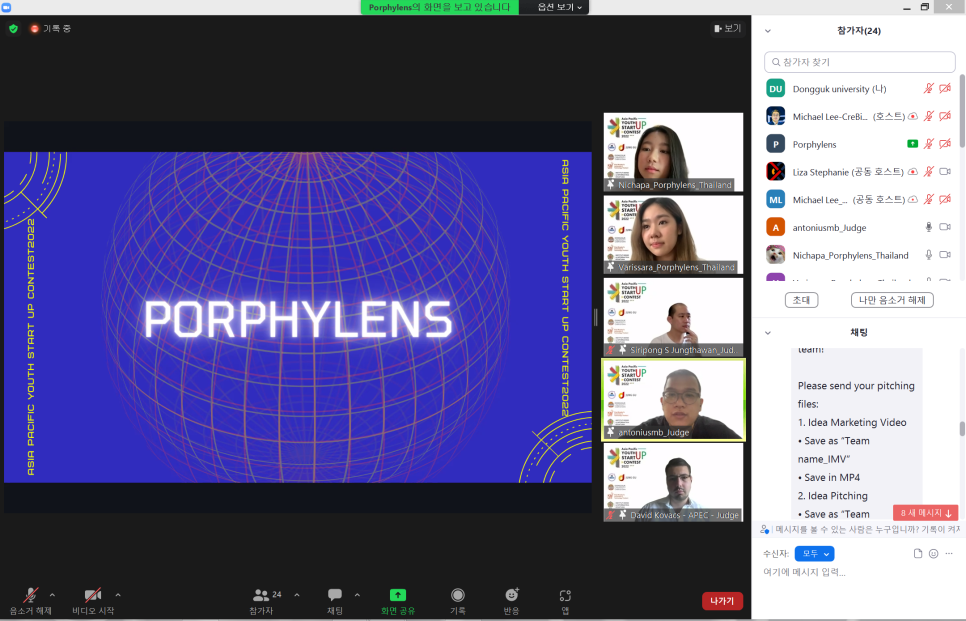Select the A avatar of antoniusmb_Judge

pyautogui.click(x=776, y=227)
